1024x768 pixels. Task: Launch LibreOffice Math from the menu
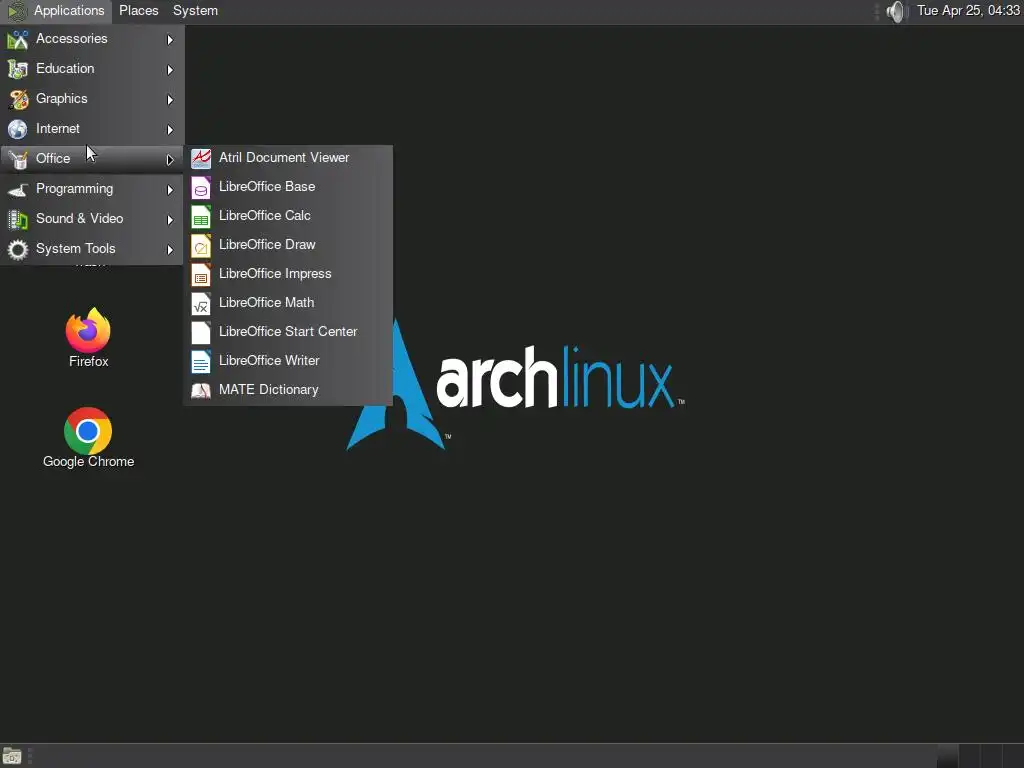pyautogui.click(x=288, y=304)
